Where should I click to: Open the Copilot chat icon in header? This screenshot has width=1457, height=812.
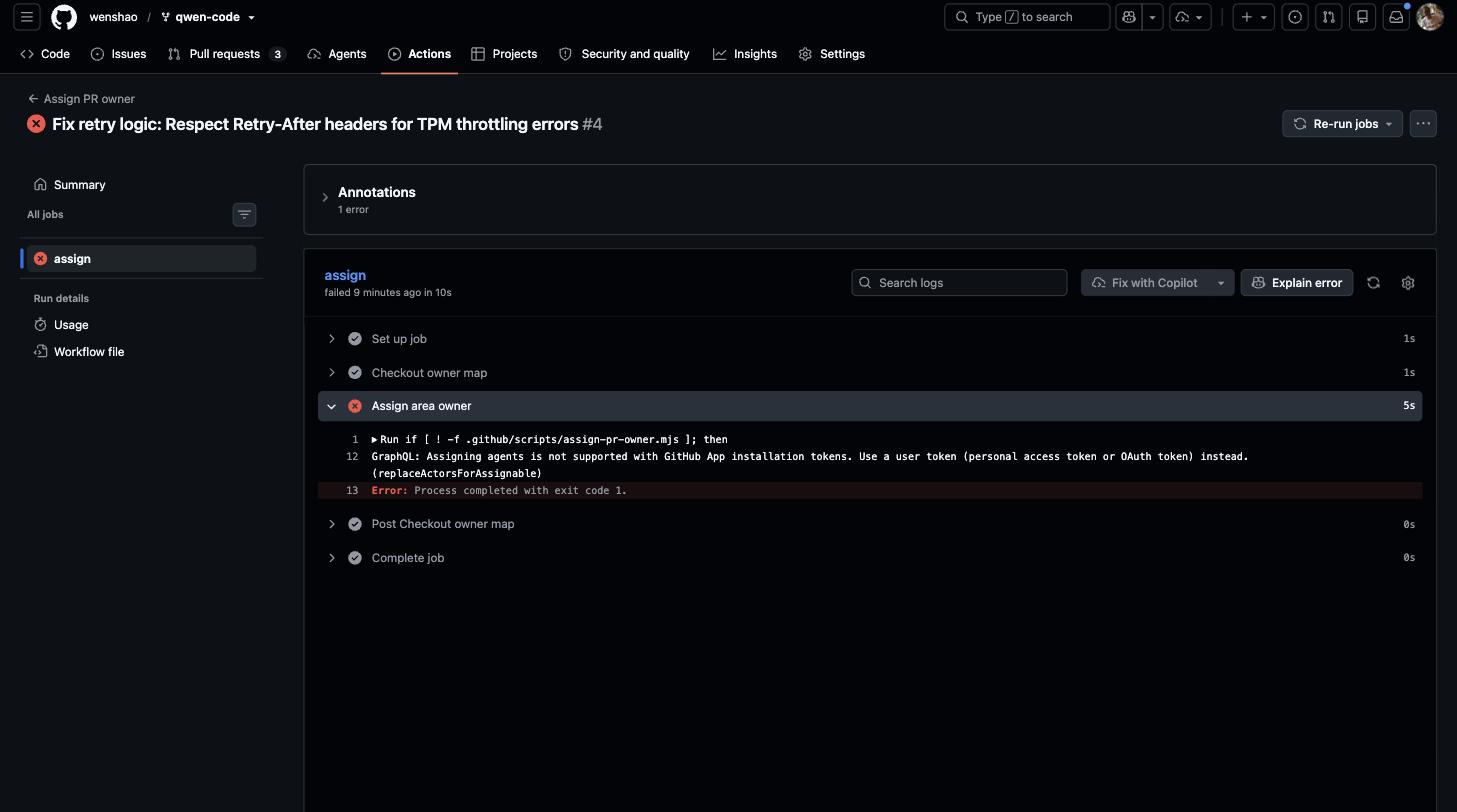1129,17
